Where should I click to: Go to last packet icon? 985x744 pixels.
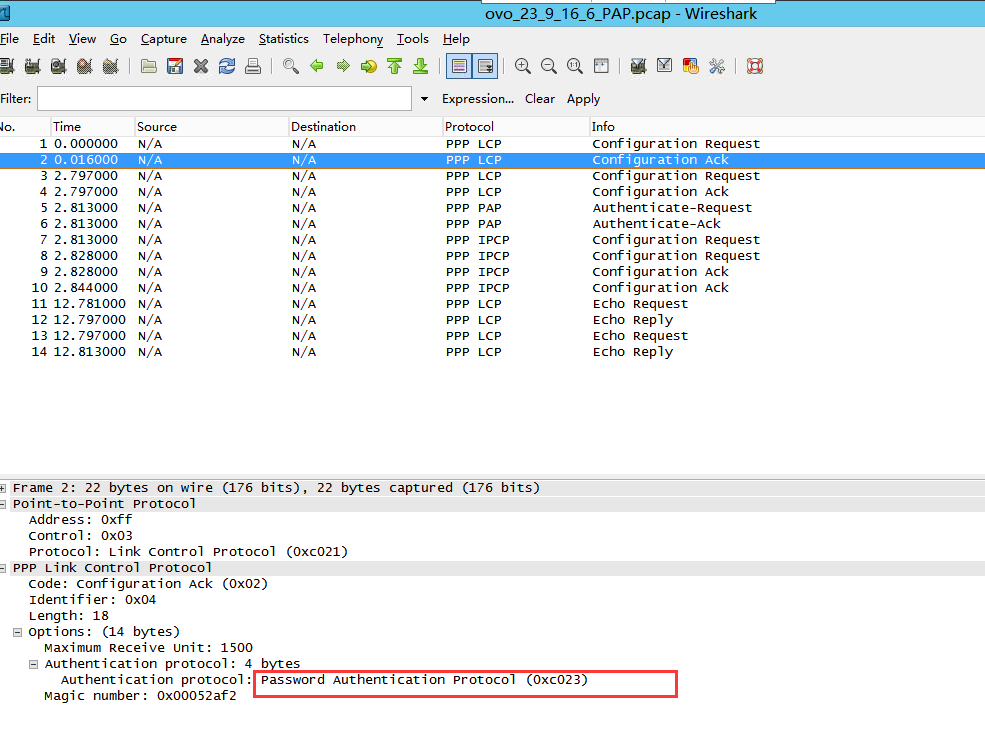[x=421, y=66]
